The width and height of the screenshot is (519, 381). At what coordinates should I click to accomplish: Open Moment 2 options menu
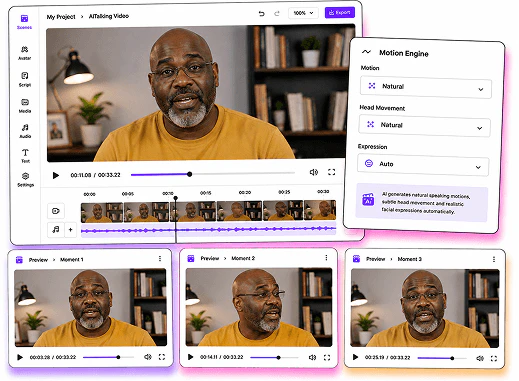coord(326,258)
